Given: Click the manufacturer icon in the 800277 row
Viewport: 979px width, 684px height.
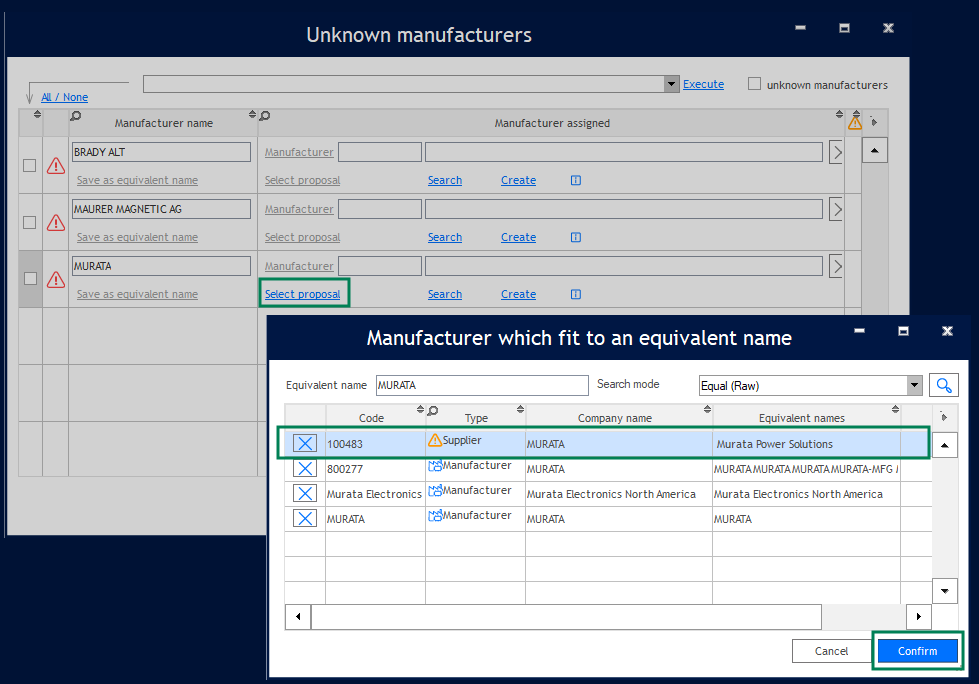Looking at the screenshot, I should click(x=435, y=466).
